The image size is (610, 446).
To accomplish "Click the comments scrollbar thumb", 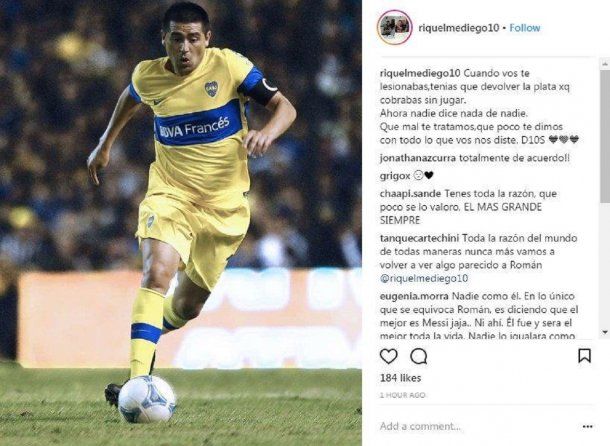I will (x=605, y=136).
